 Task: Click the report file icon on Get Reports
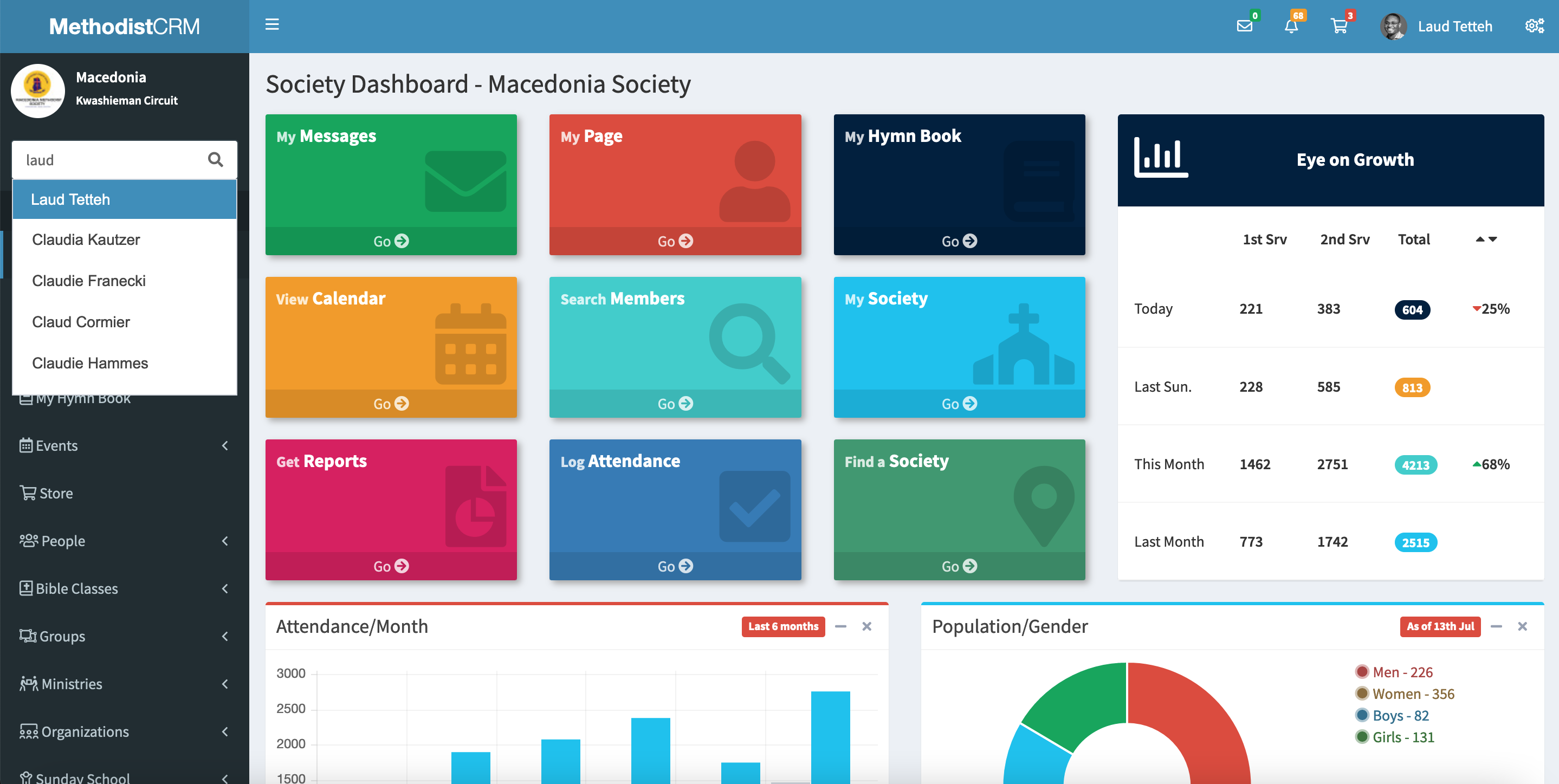coord(476,507)
